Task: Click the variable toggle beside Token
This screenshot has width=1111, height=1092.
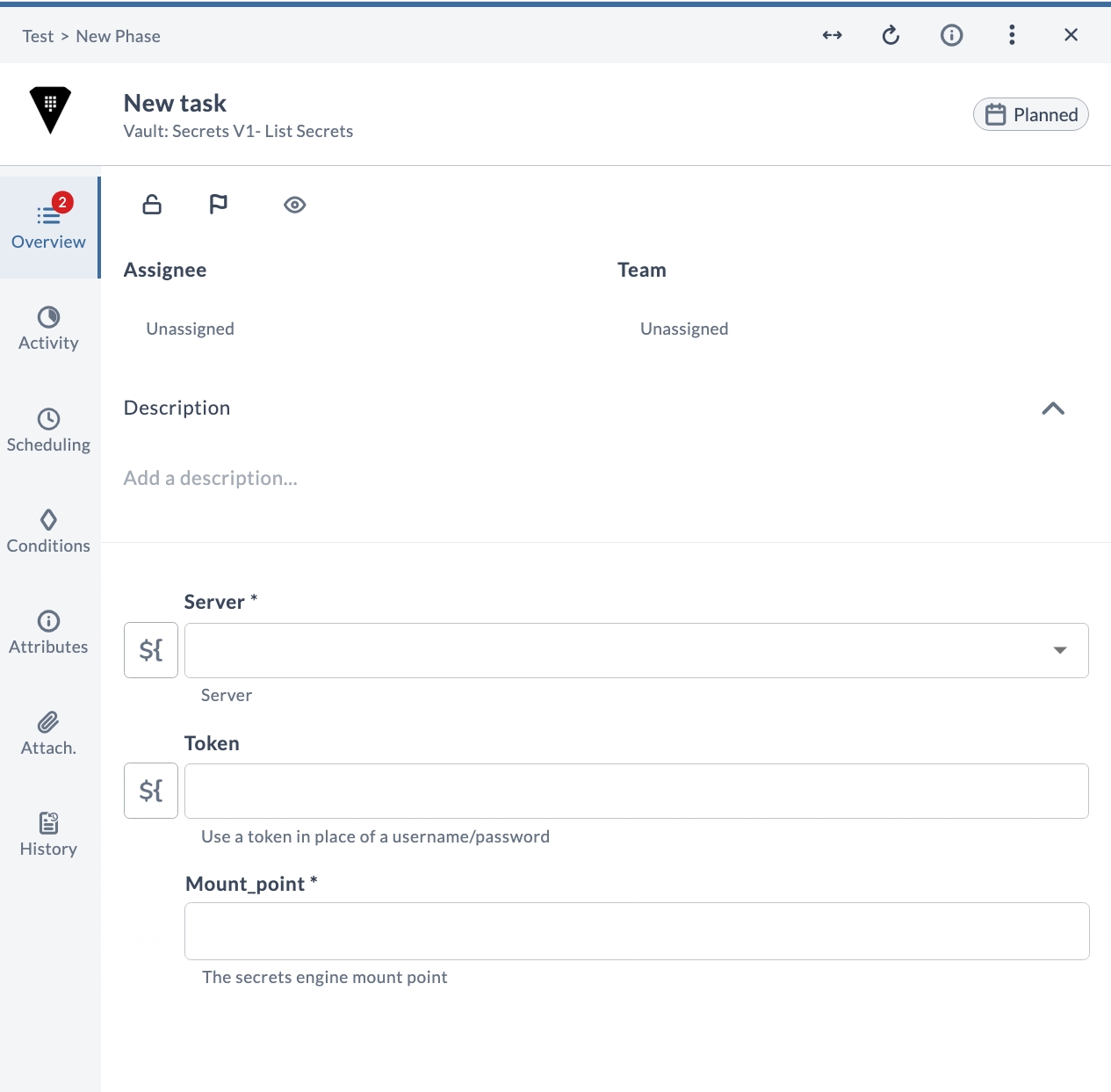Action: click(x=151, y=791)
